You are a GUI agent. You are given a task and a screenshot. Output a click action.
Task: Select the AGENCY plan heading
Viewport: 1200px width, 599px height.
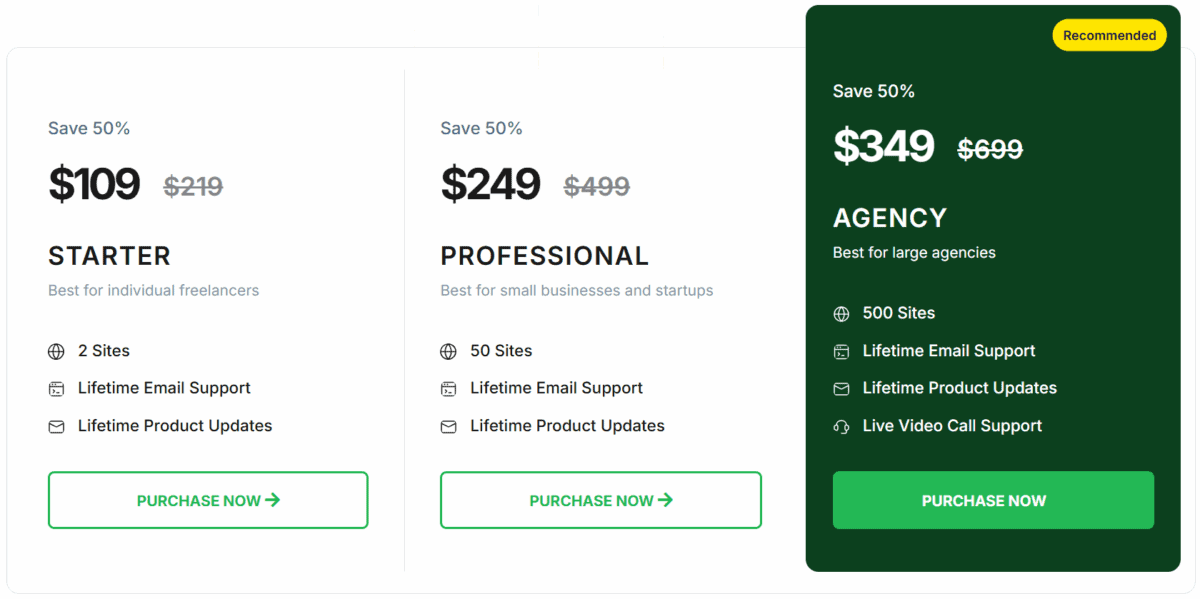889,218
